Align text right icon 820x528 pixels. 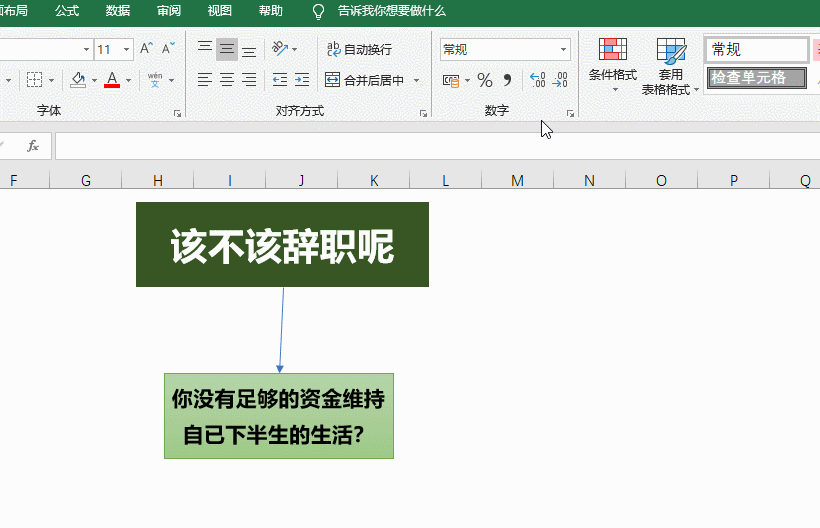tap(249, 80)
